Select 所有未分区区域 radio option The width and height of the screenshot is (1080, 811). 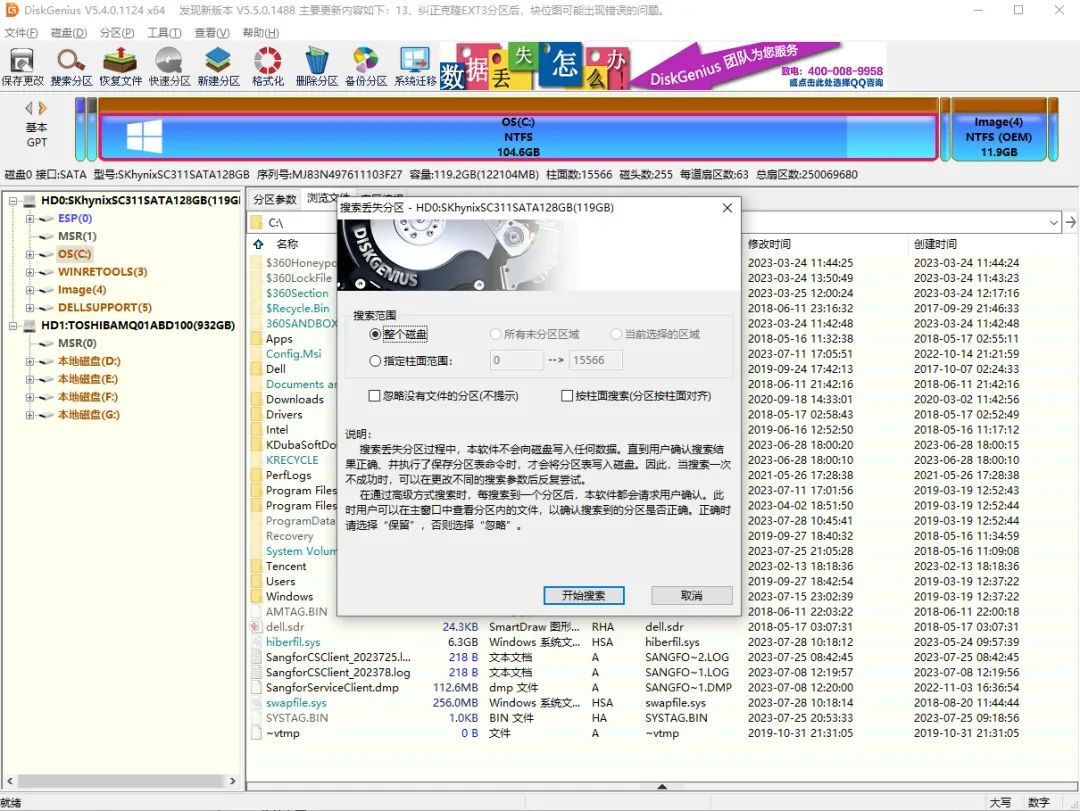(495, 334)
